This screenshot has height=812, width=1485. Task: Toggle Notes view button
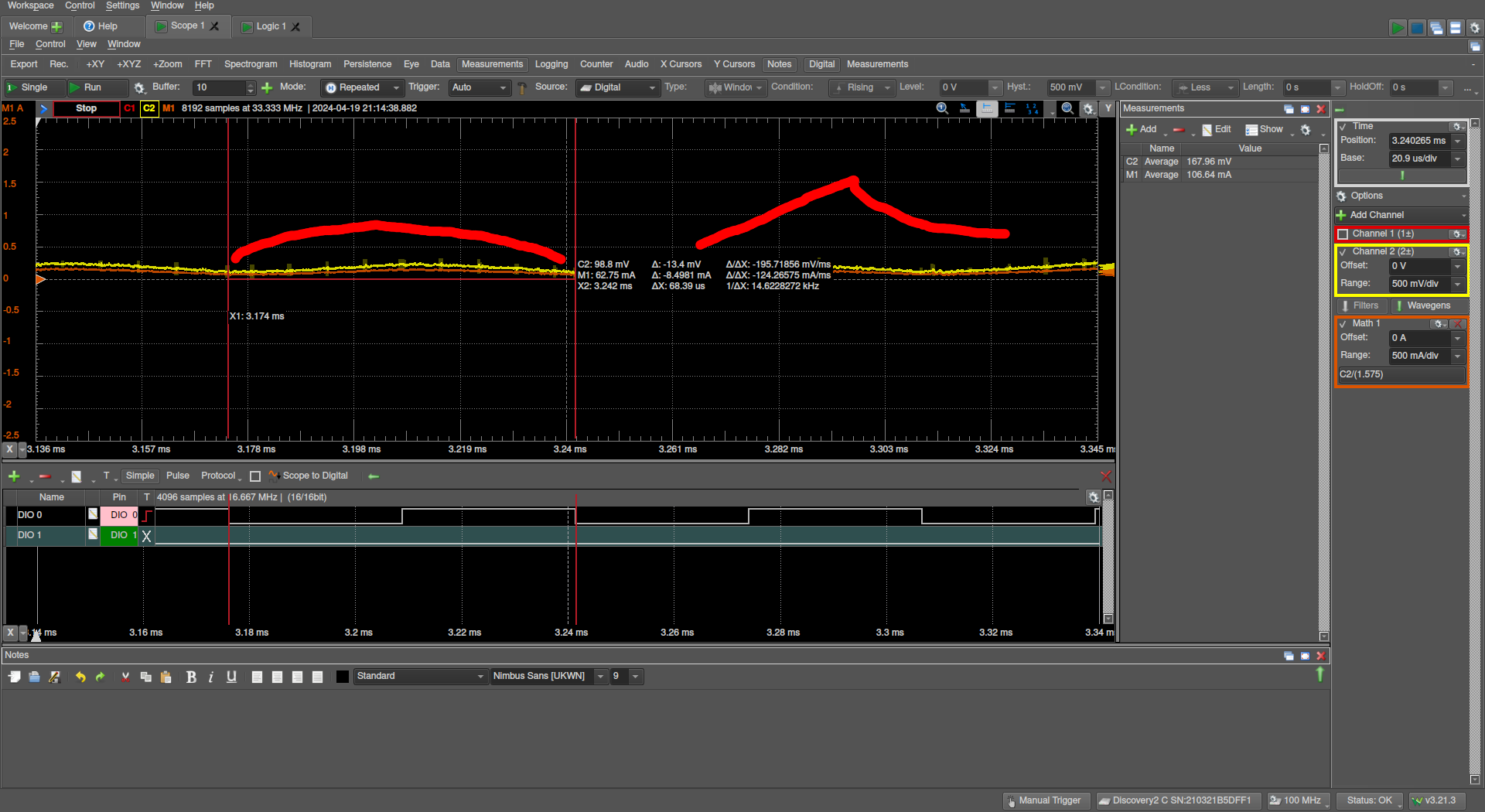click(779, 64)
